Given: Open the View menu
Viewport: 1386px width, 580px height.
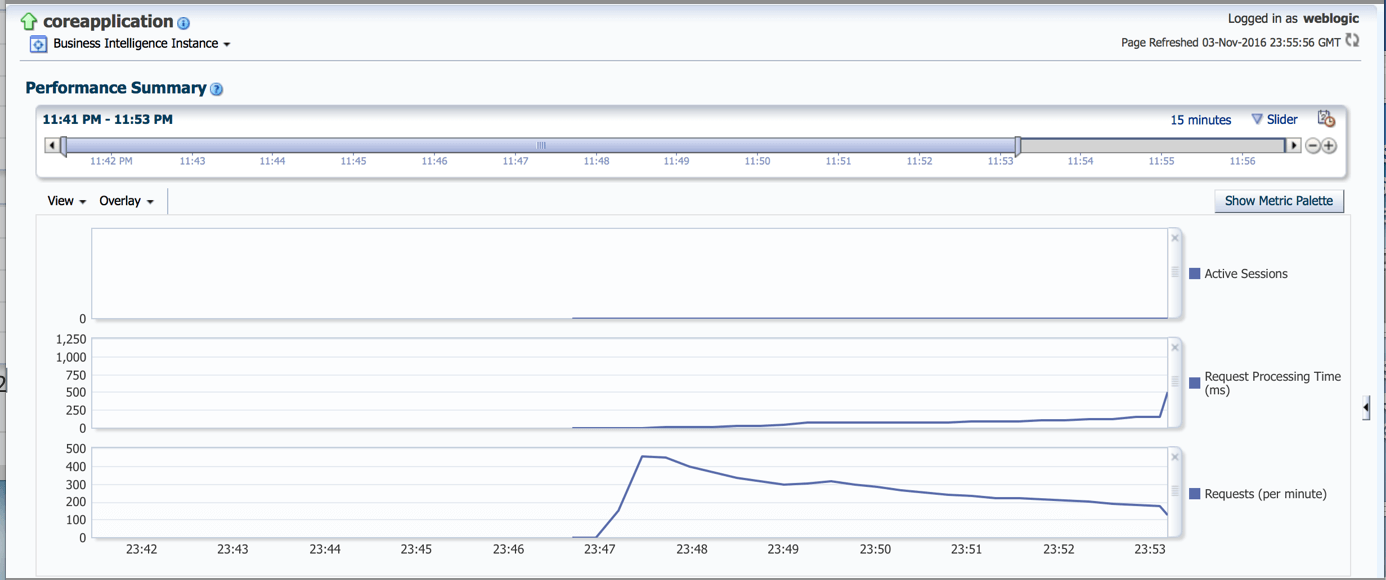Looking at the screenshot, I should coord(66,201).
